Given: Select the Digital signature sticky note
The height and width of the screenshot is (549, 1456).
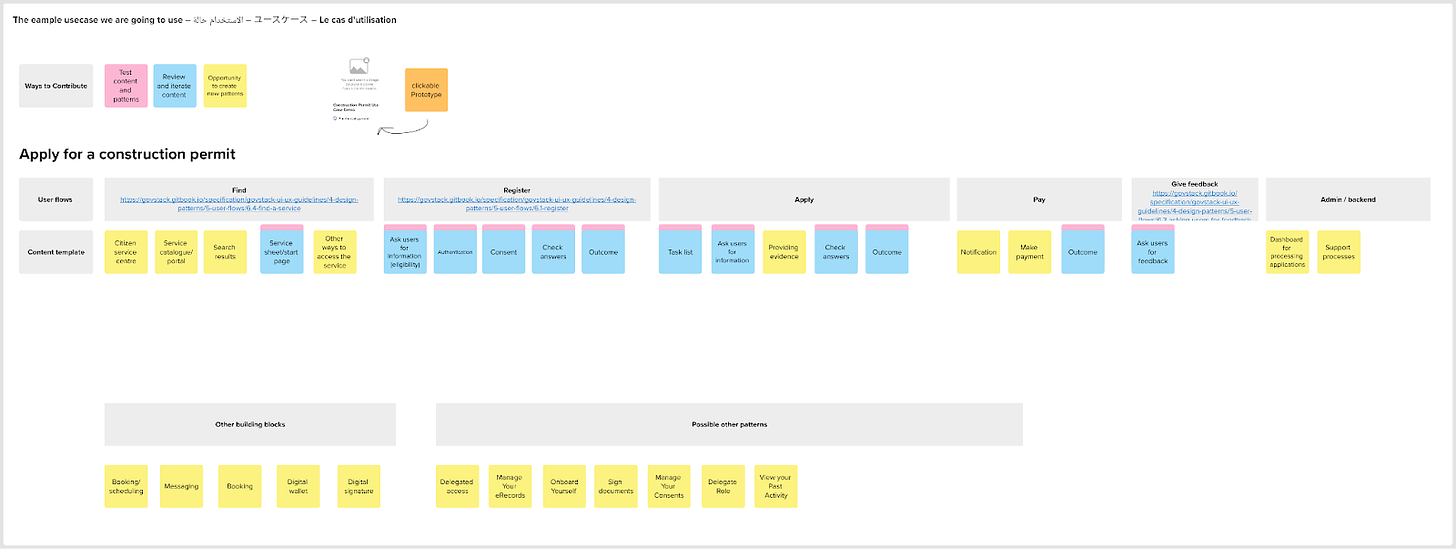Looking at the screenshot, I should click(x=359, y=486).
